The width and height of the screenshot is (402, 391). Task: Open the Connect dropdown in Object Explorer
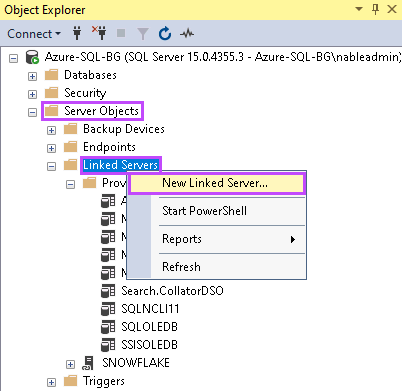tap(34, 34)
